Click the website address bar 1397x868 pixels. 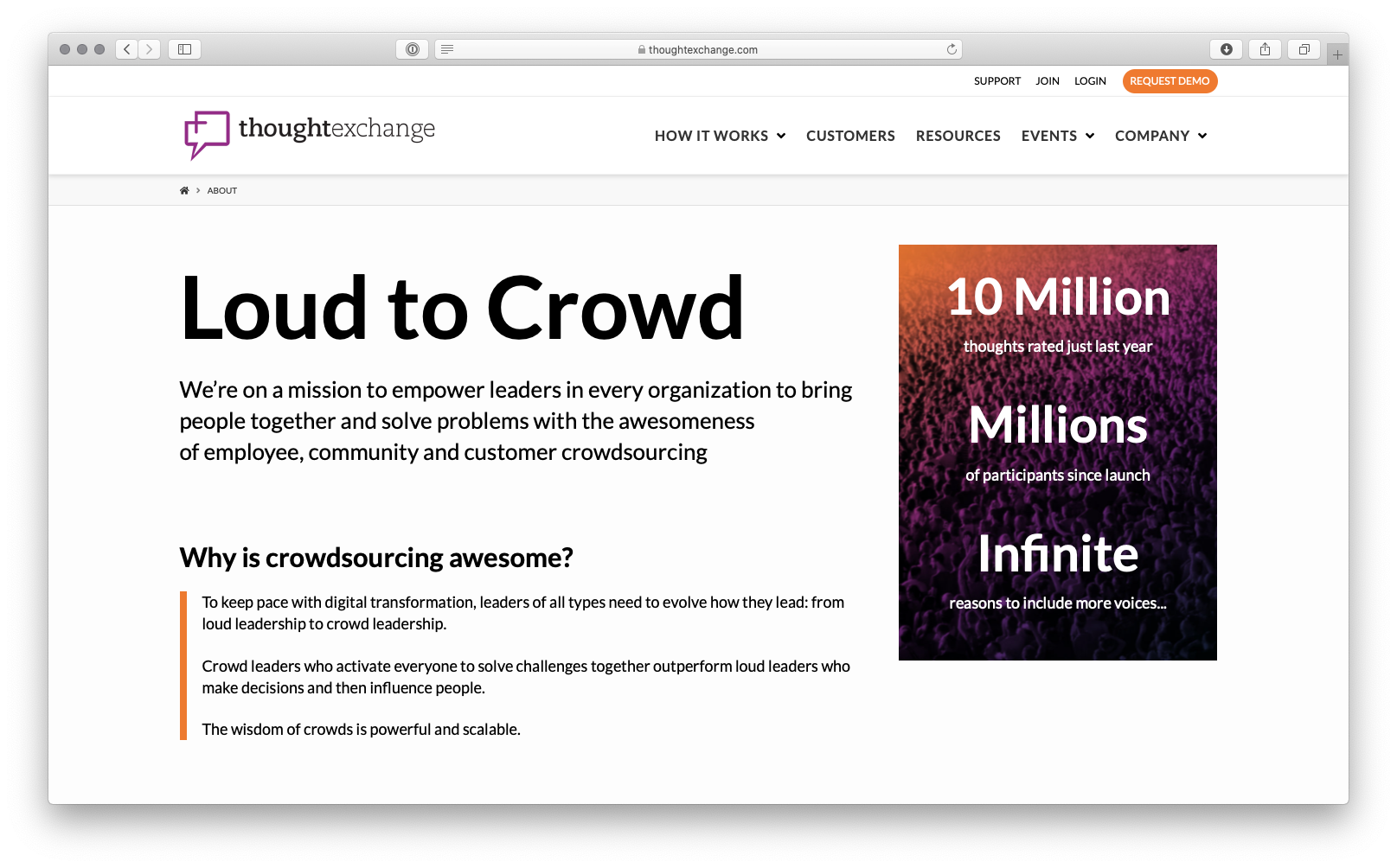pyautogui.click(x=701, y=49)
